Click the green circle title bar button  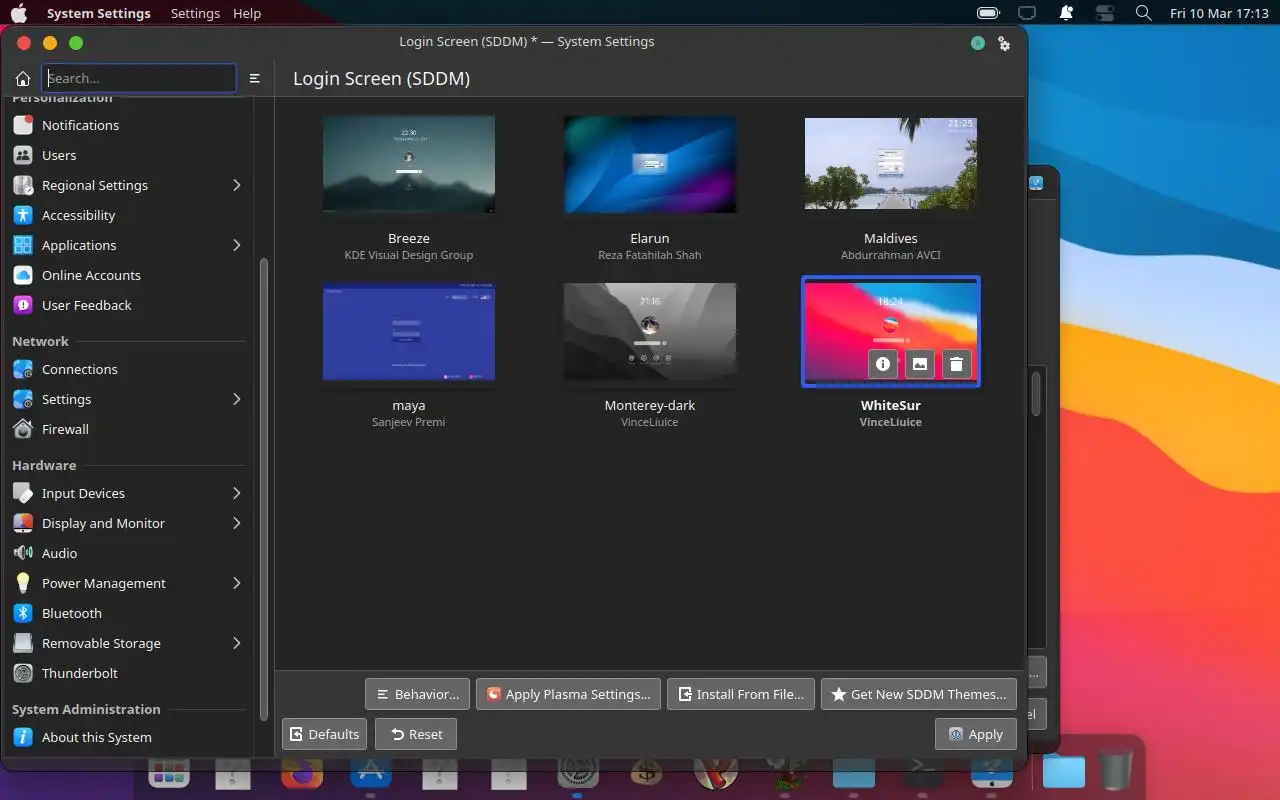click(978, 43)
